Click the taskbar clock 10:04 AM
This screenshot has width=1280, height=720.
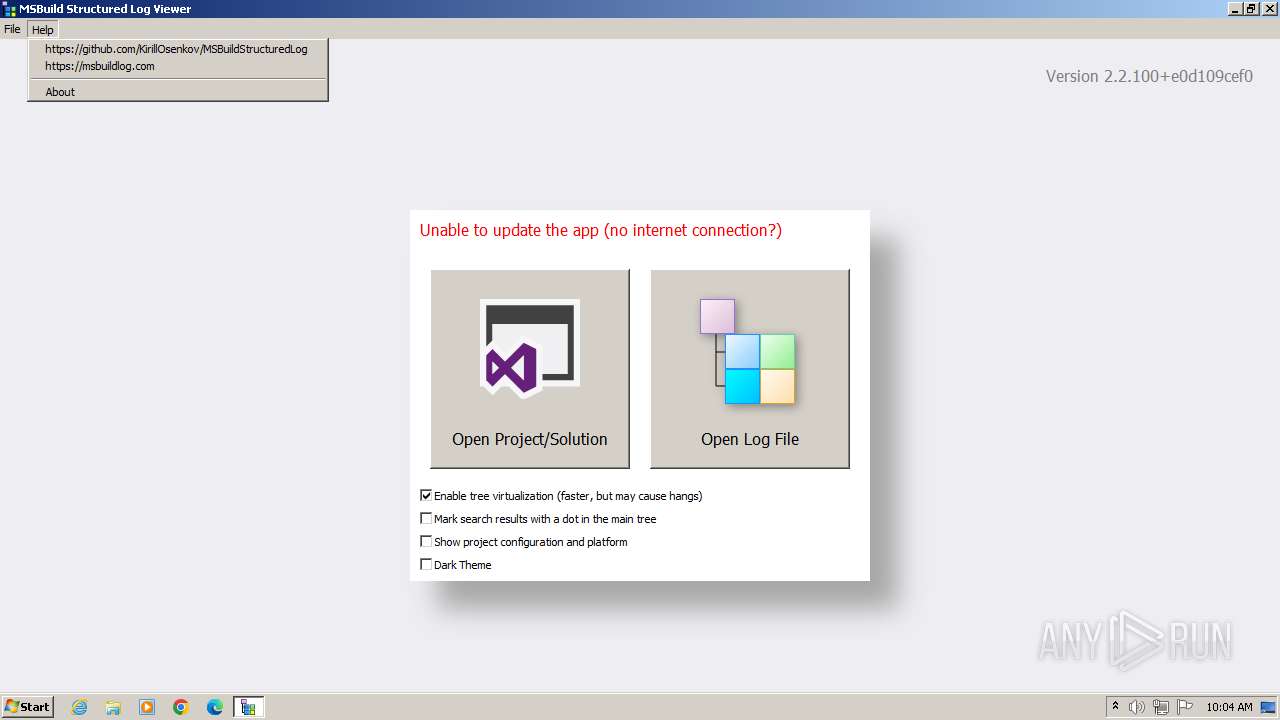(1229, 707)
